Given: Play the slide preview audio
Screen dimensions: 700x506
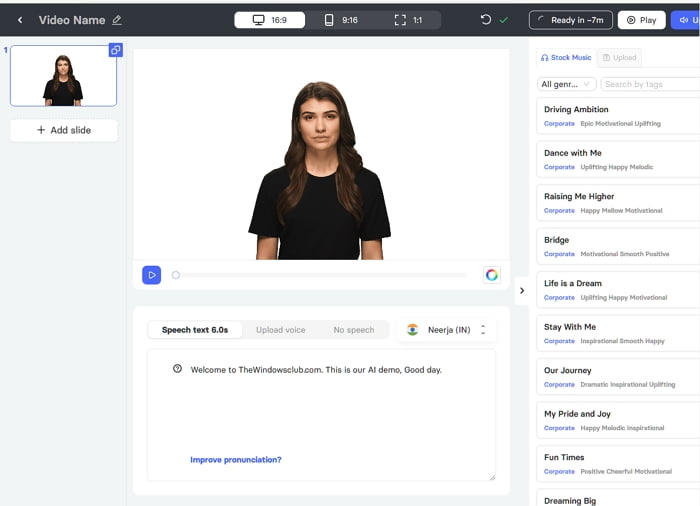Looking at the screenshot, I should tap(152, 275).
